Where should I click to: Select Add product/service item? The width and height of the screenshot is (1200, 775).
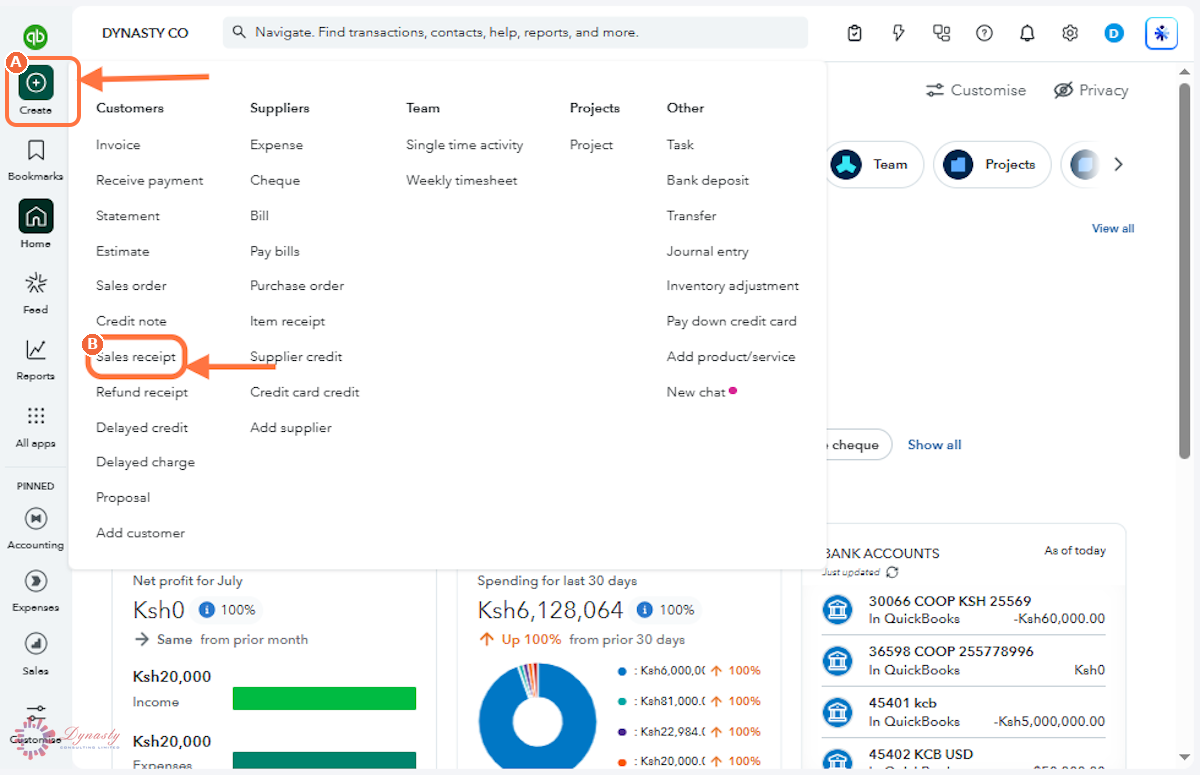pyautogui.click(x=731, y=357)
